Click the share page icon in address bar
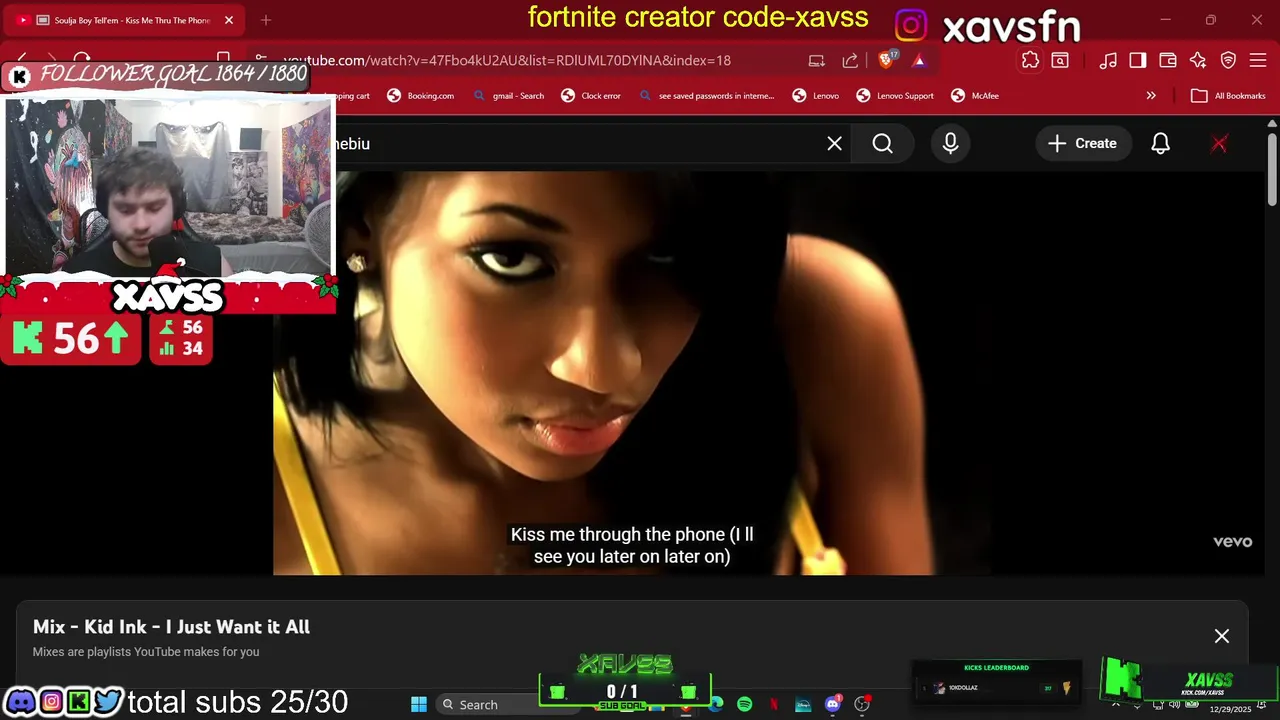1280x720 pixels. pyautogui.click(x=850, y=60)
